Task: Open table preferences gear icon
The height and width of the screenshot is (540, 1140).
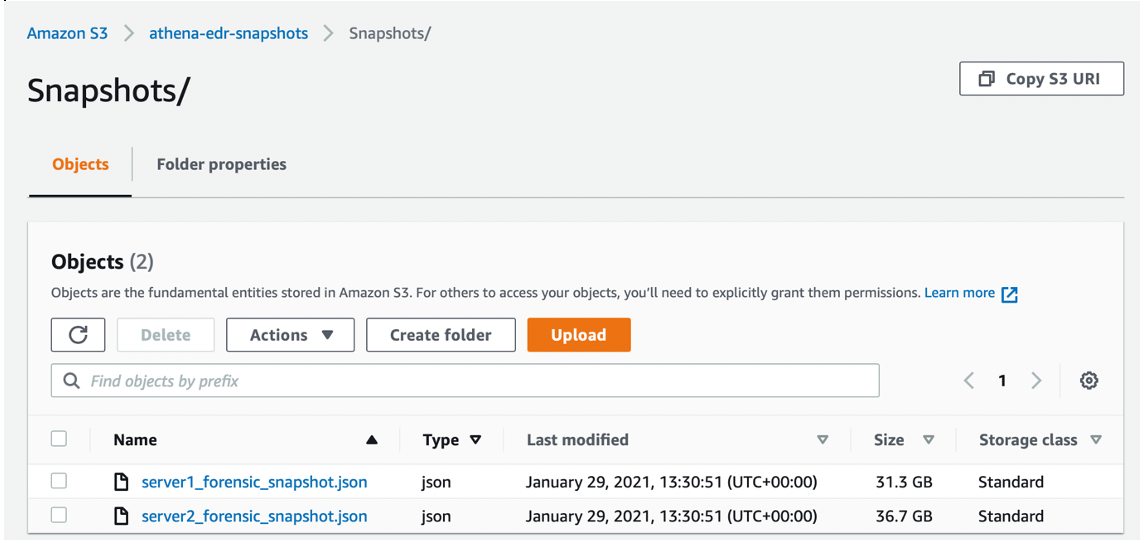Action: pos(1089,381)
